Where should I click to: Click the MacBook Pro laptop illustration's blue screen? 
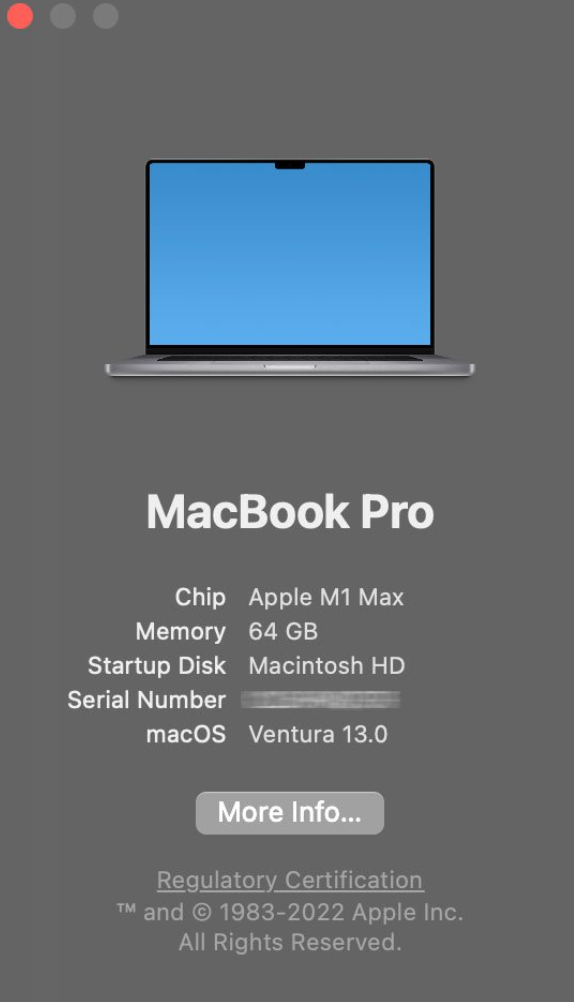coord(290,254)
